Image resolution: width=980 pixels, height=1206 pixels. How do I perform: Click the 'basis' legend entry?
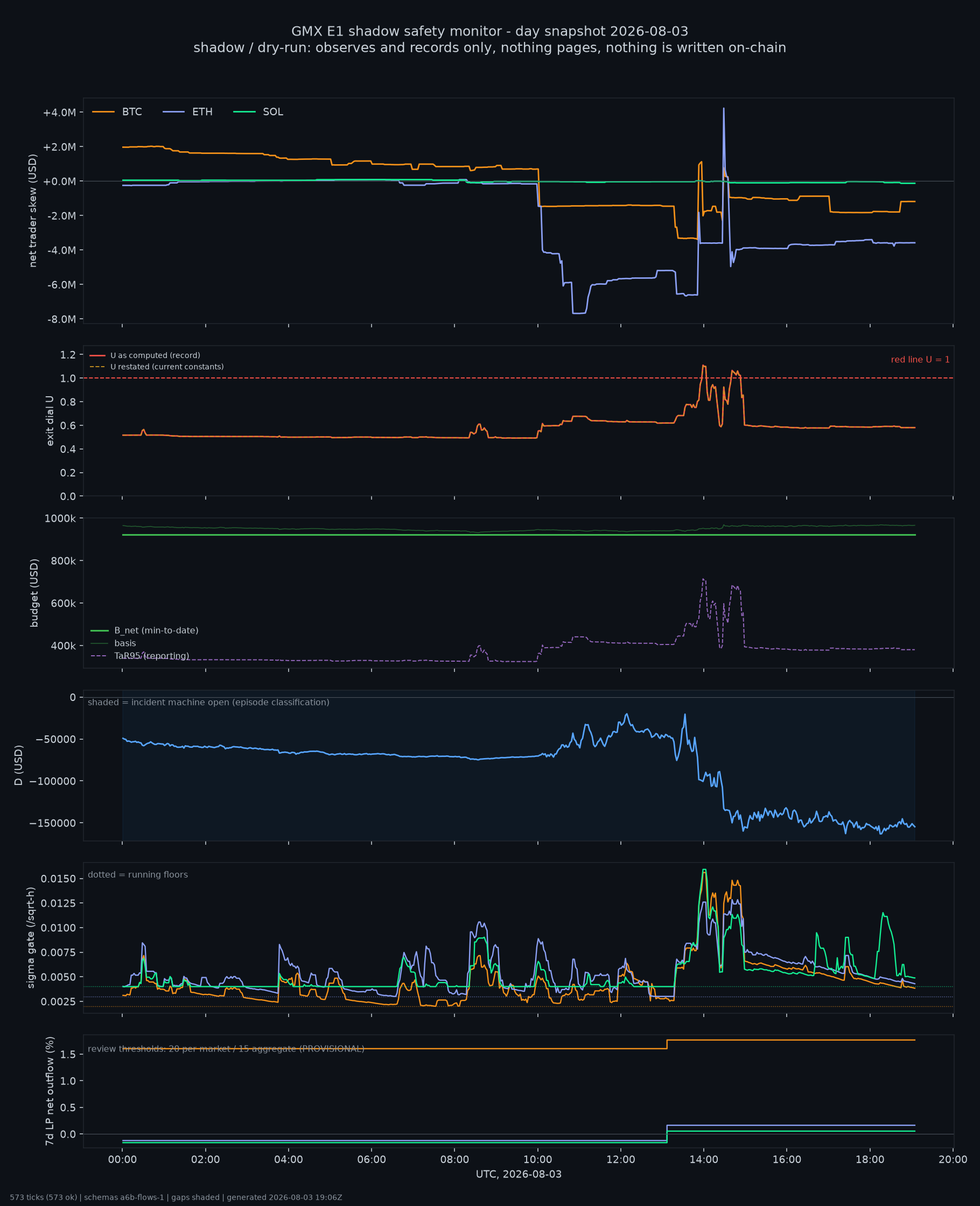click(114, 643)
